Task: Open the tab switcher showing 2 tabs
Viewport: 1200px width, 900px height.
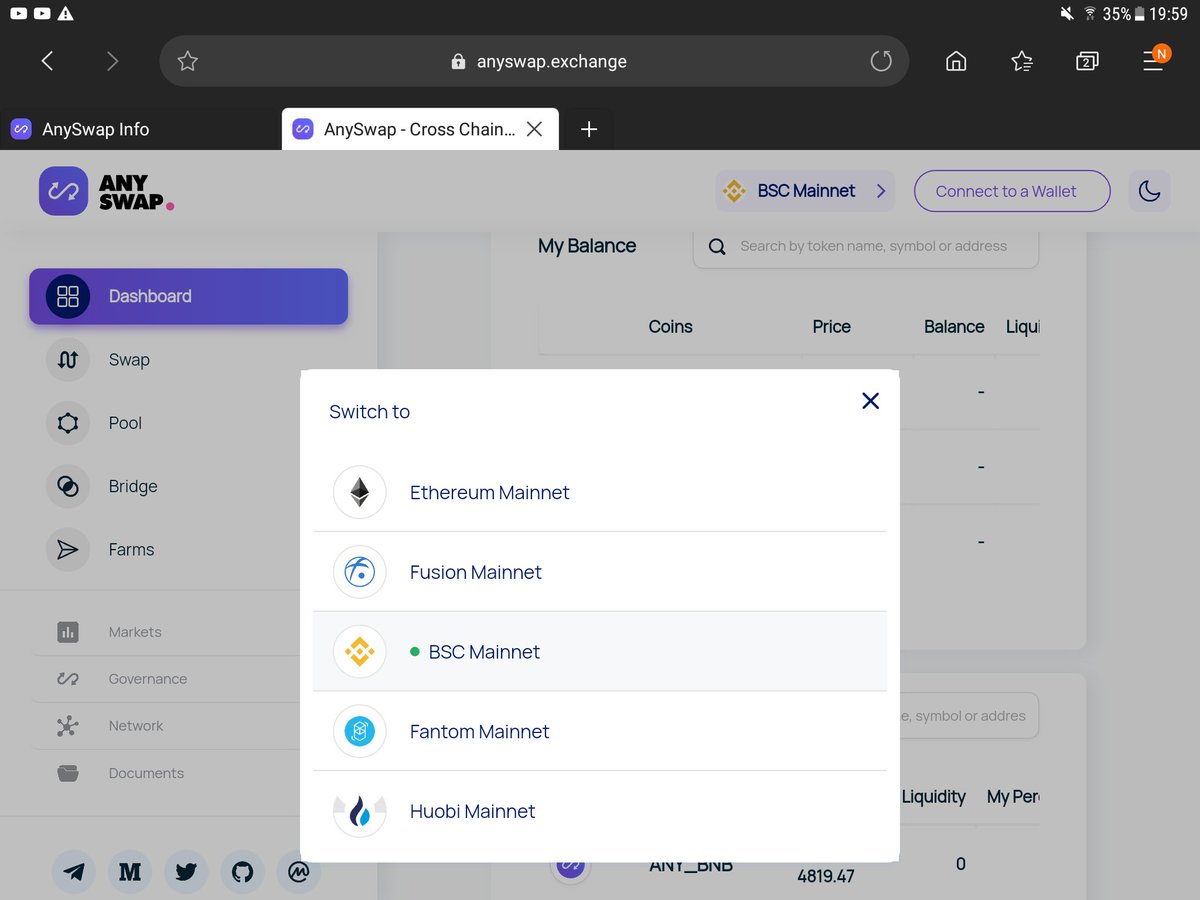Action: point(1087,61)
